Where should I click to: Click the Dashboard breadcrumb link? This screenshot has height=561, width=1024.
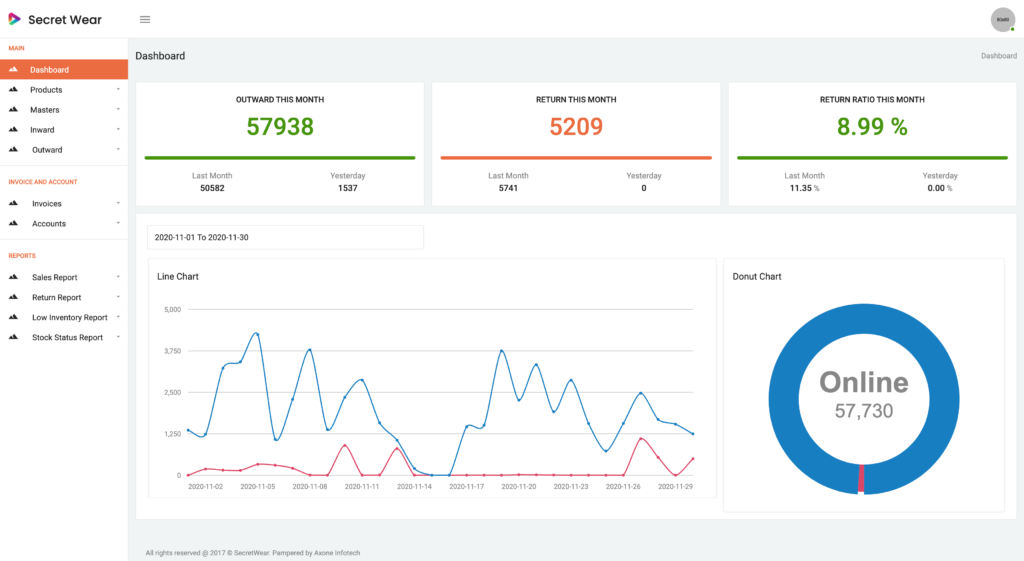coord(998,56)
